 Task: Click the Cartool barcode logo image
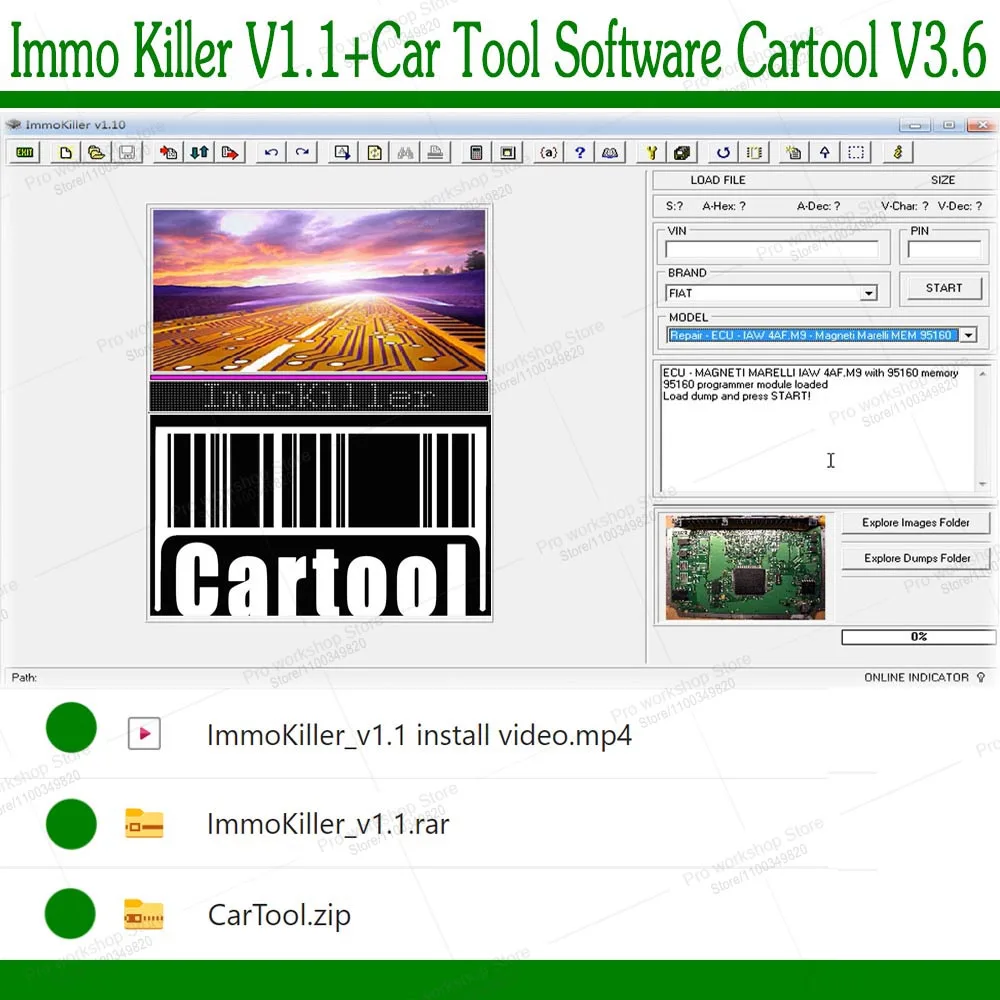point(319,516)
